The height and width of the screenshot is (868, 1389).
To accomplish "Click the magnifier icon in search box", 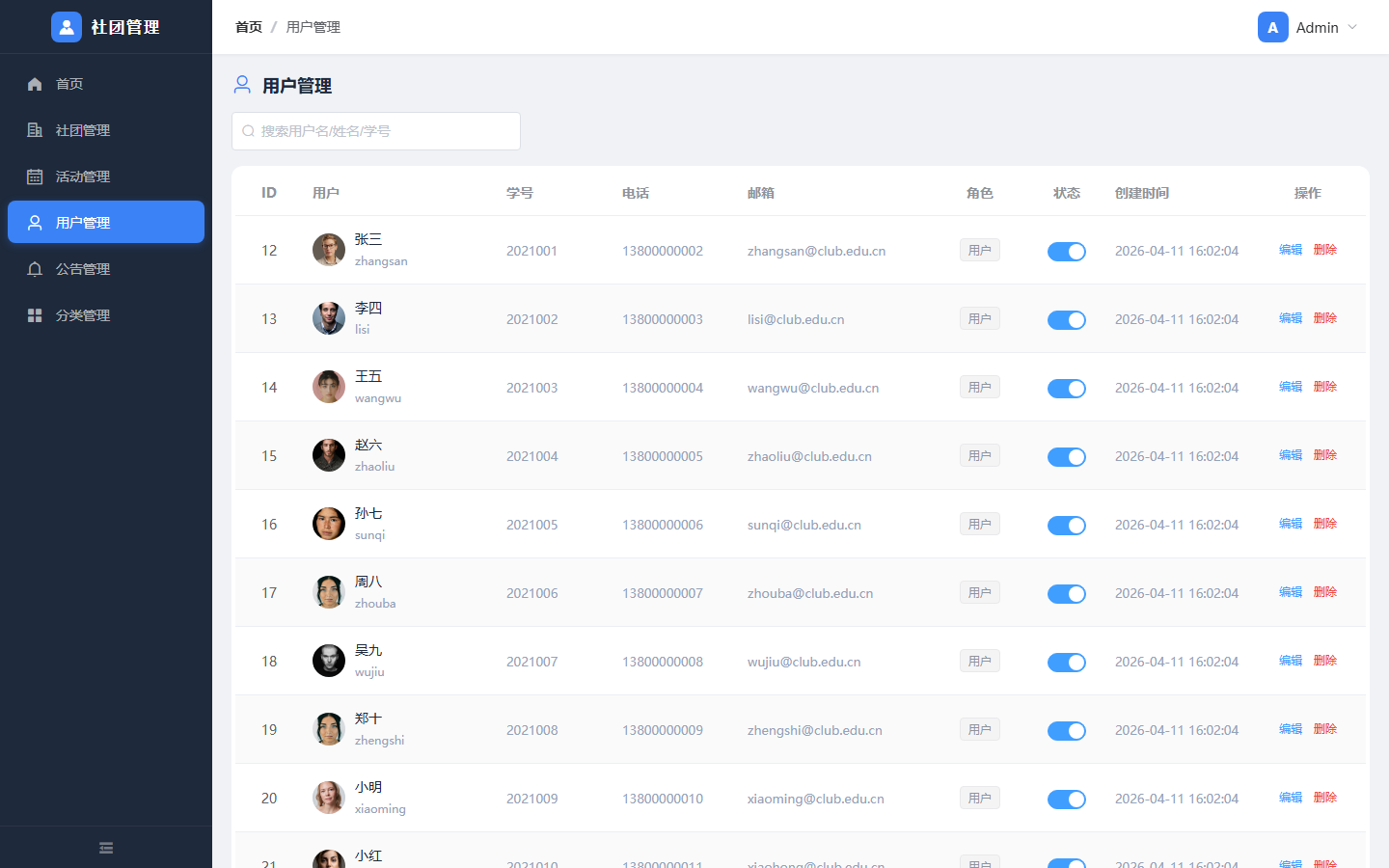I will [x=249, y=131].
